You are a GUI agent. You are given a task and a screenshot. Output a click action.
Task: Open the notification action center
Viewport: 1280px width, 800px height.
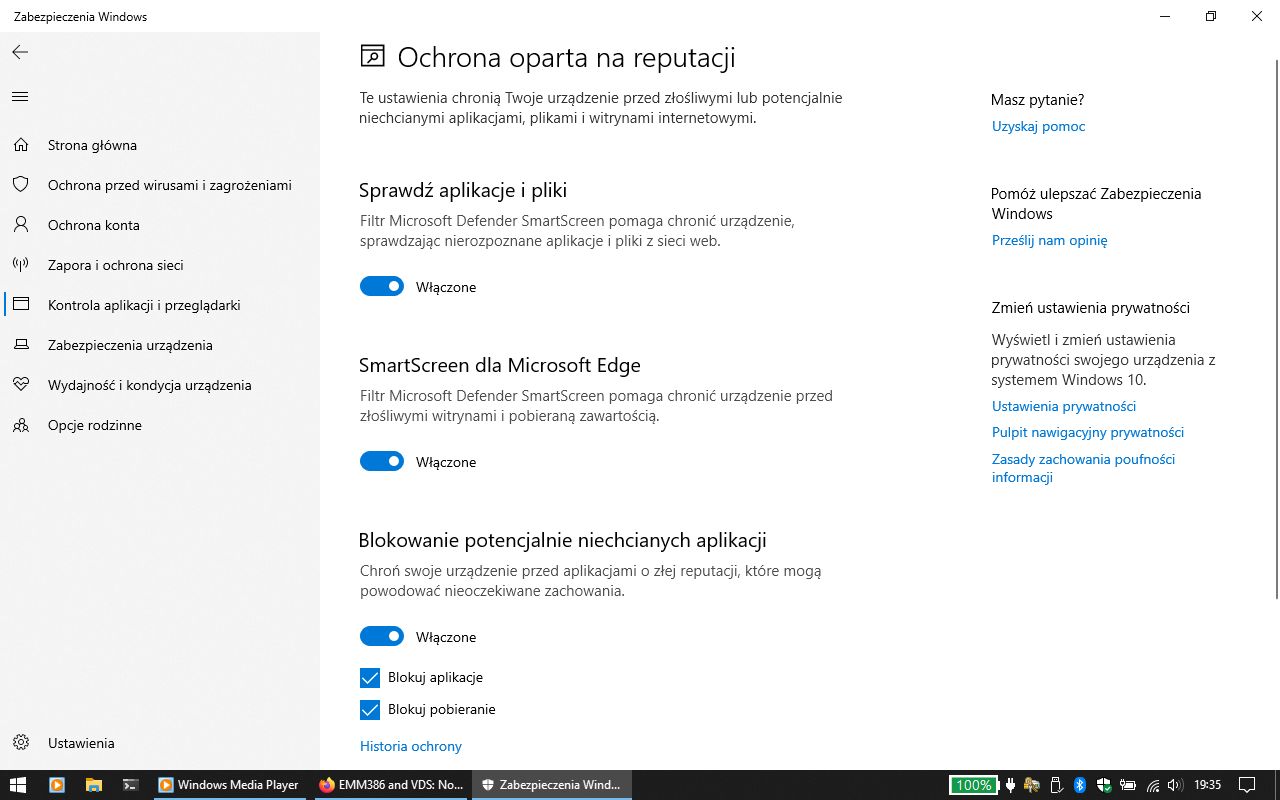coord(1247,785)
